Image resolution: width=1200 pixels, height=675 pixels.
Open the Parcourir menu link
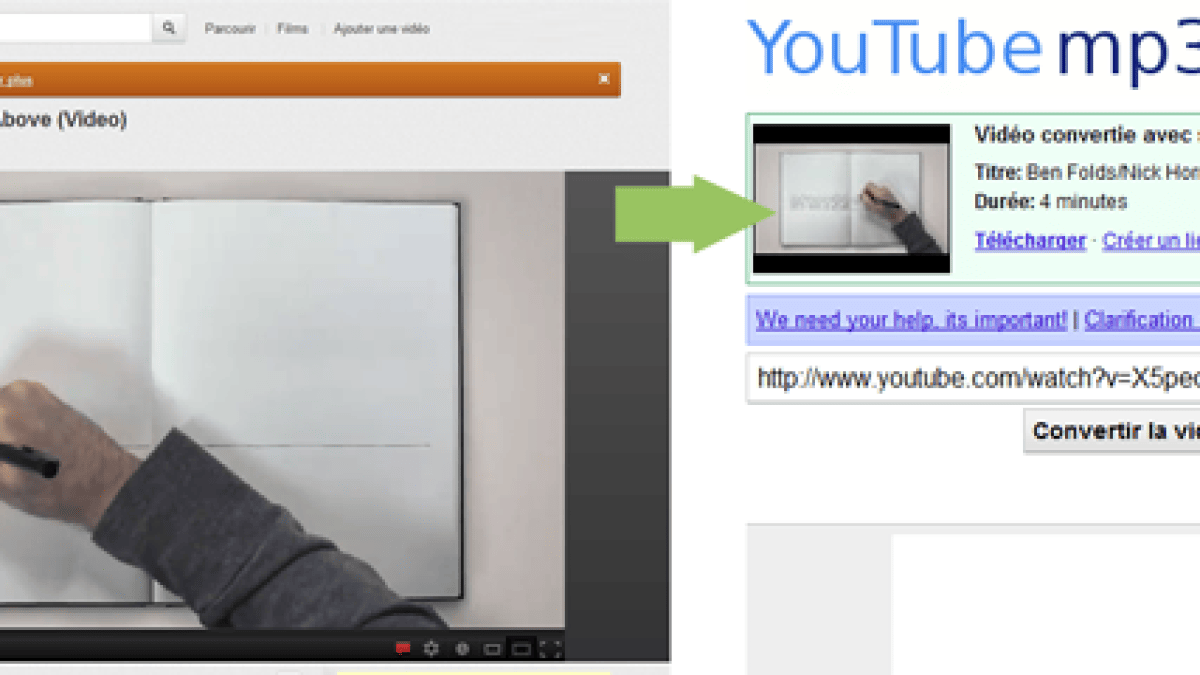(x=230, y=29)
